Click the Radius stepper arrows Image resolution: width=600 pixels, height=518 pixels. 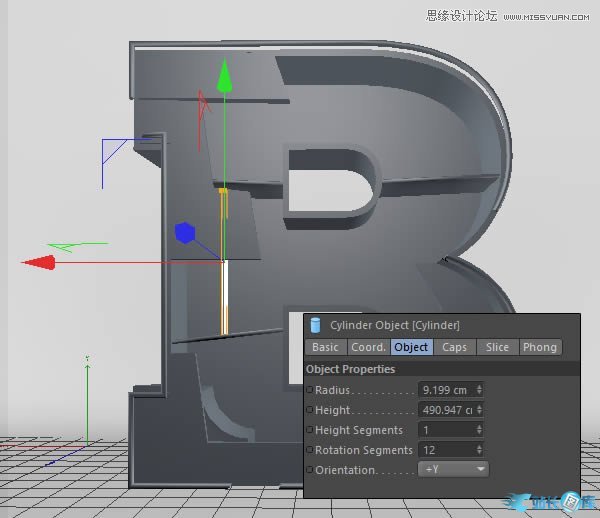point(480,390)
